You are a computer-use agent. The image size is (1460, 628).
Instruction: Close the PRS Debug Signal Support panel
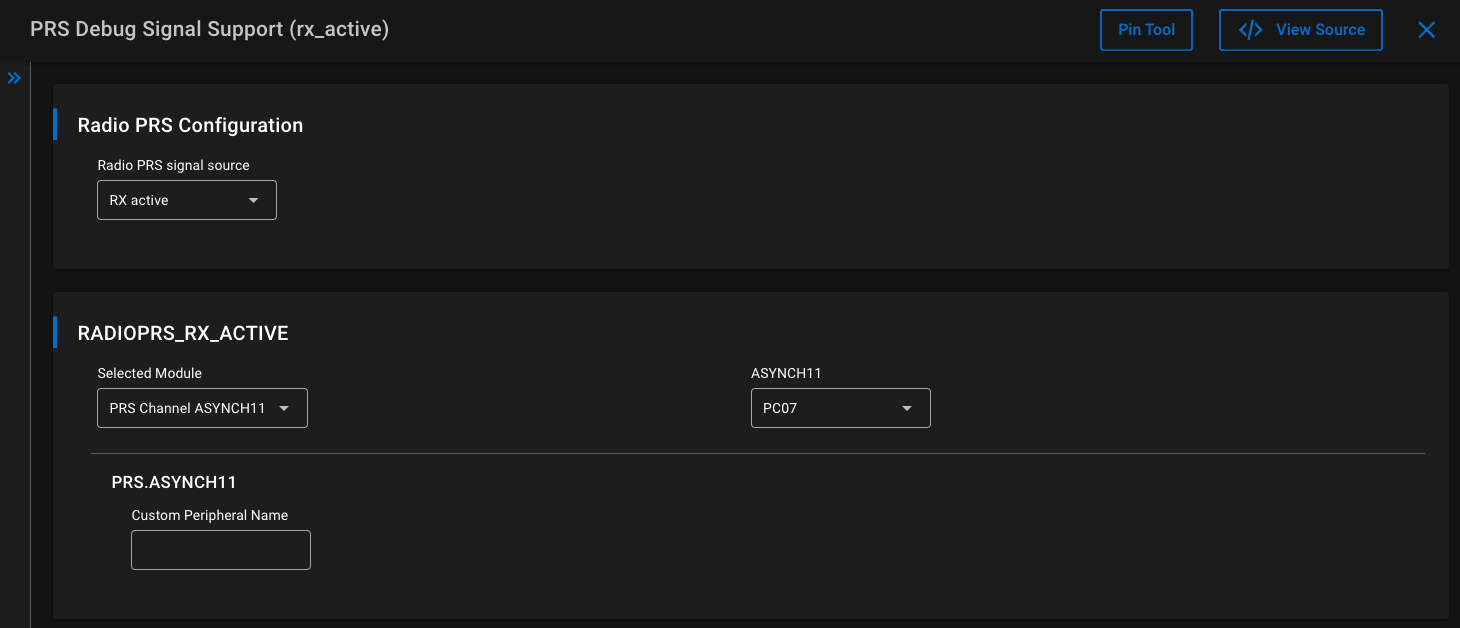click(1427, 30)
